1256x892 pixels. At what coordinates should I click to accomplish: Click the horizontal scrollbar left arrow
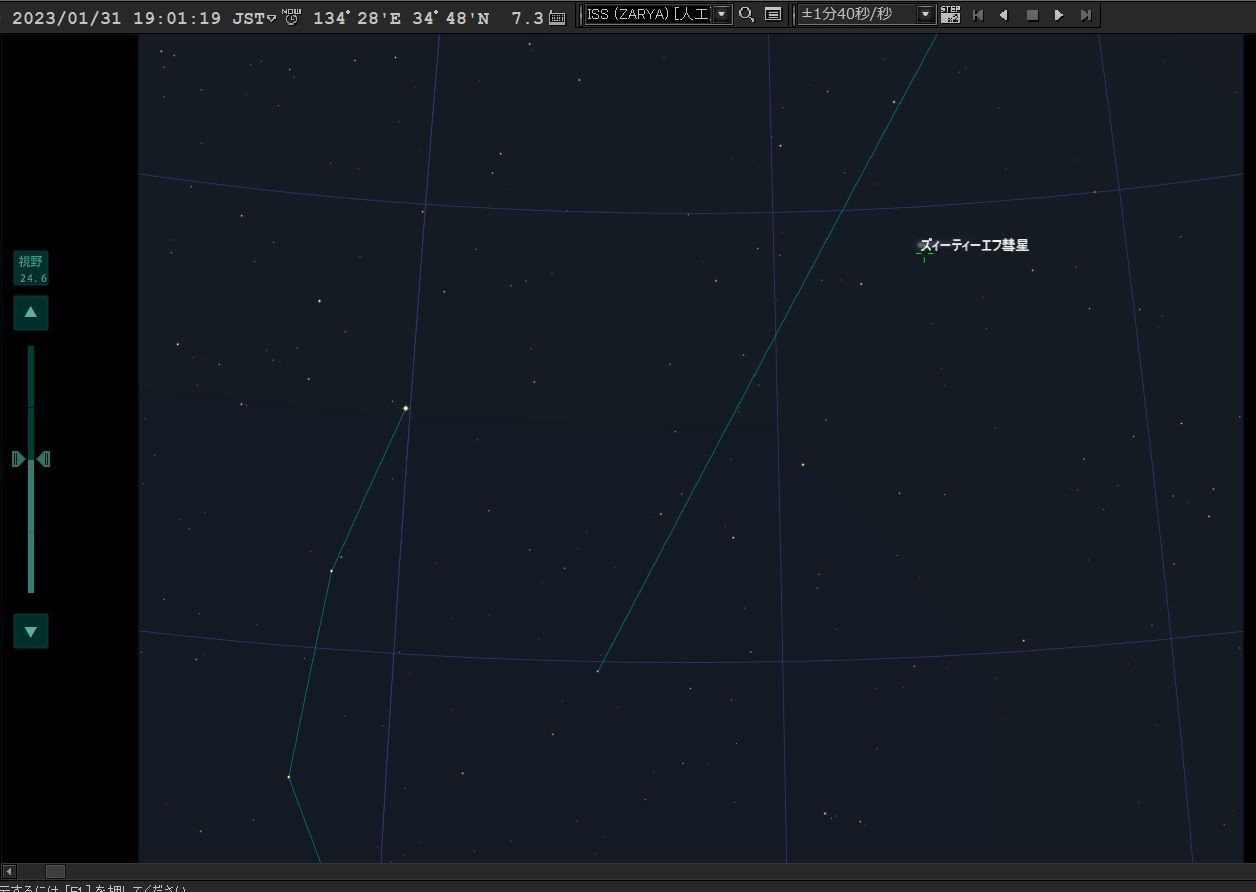click(10, 872)
